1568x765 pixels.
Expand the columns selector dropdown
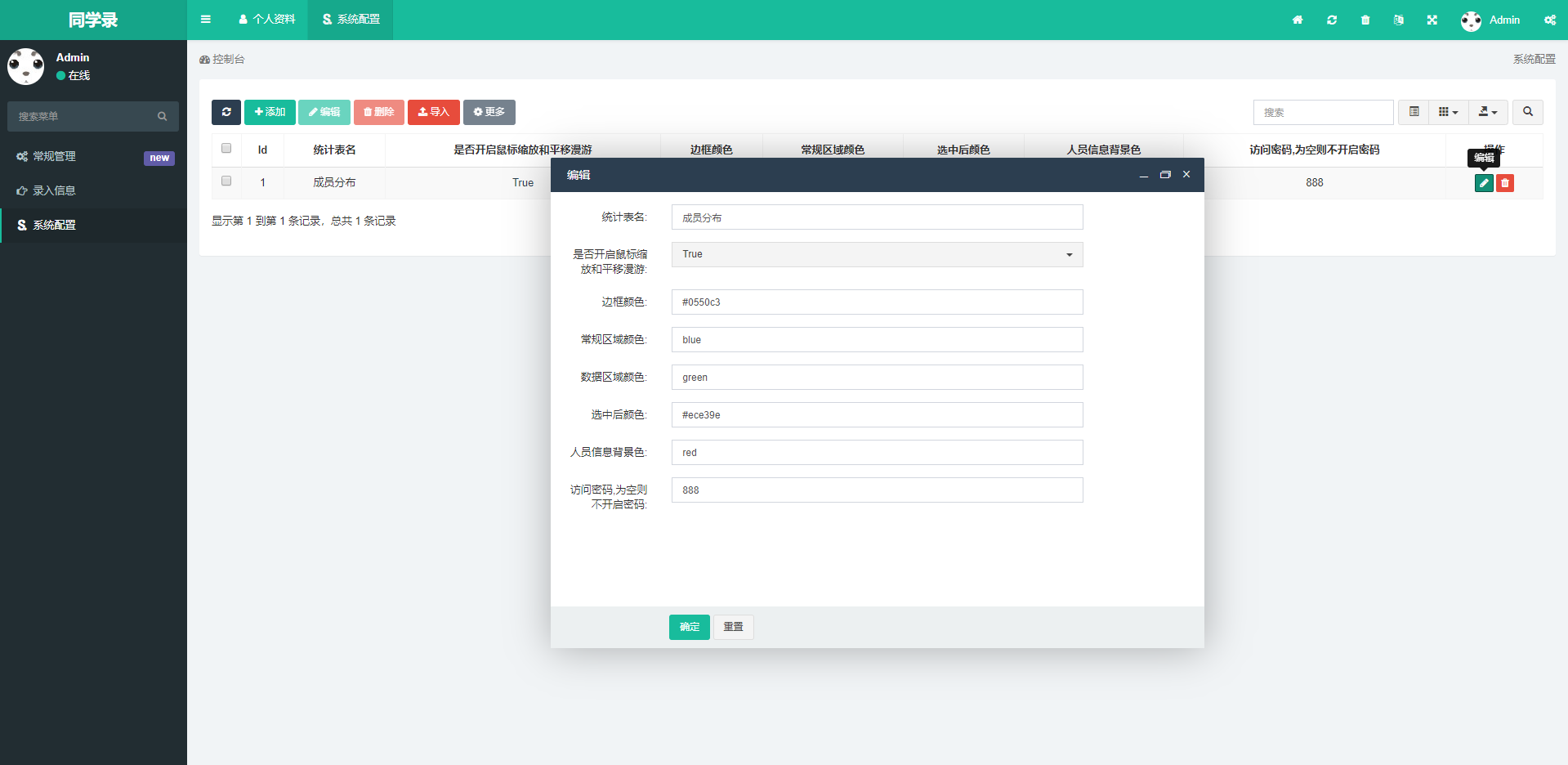(x=1448, y=112)
